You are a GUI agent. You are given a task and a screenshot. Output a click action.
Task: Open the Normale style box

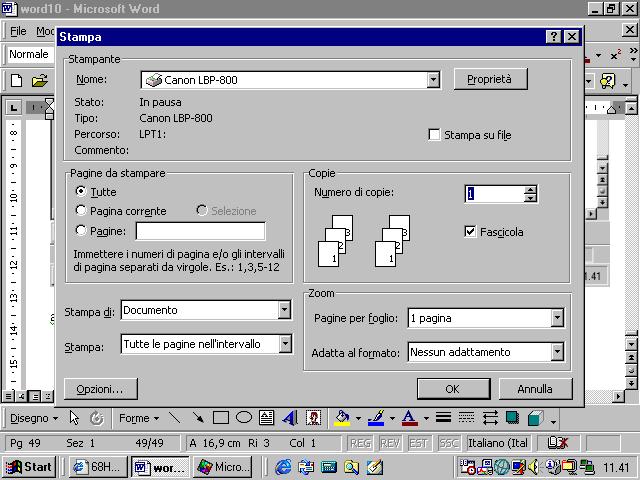pos(31,54)
